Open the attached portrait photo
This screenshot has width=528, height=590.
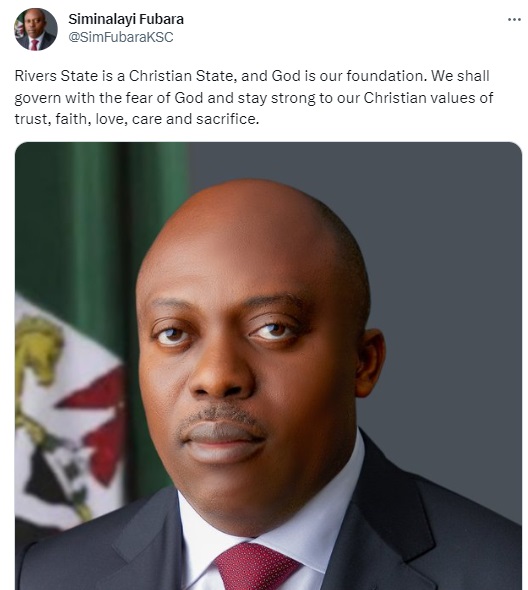pyautogui.click(x=268, y=366)
